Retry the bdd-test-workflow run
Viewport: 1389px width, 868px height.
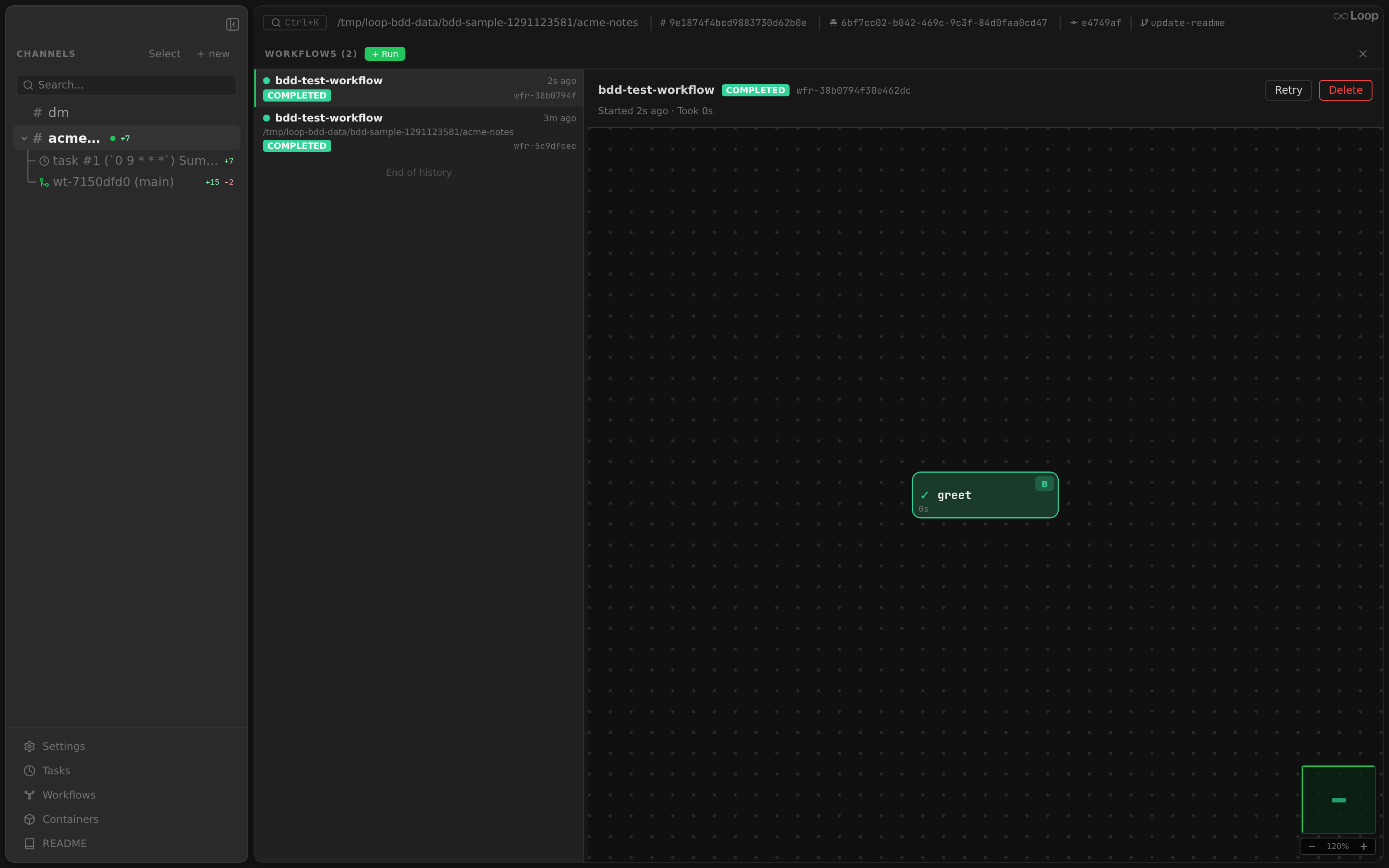[1288, 90]
